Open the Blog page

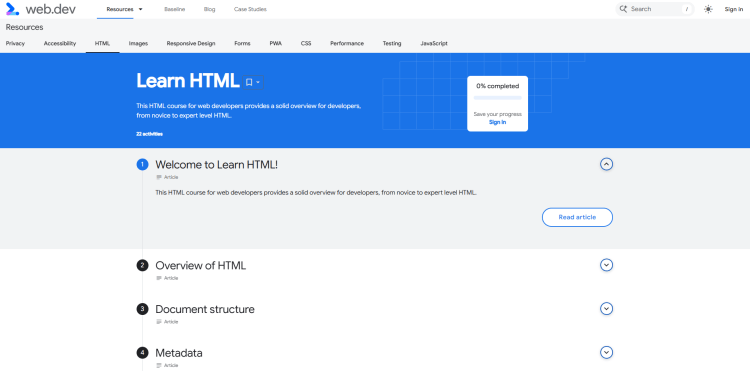tap(210, 9)
